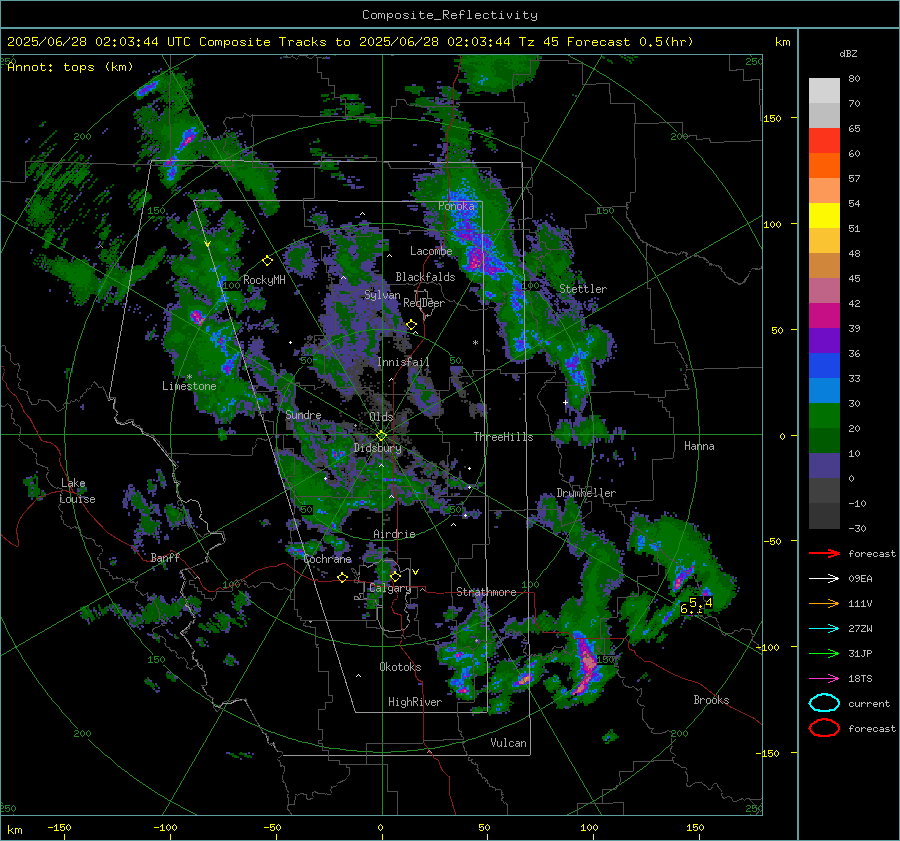Click the Hanna city label
900x841 pixels.
point(699,446)
